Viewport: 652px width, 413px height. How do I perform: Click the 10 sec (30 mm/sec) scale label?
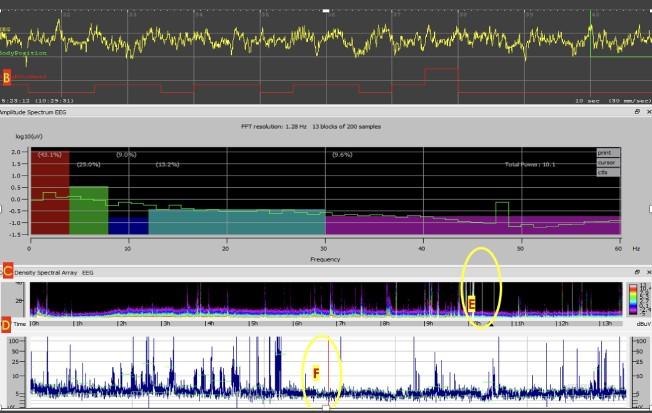pyautogui.click(x=613, y=101)
